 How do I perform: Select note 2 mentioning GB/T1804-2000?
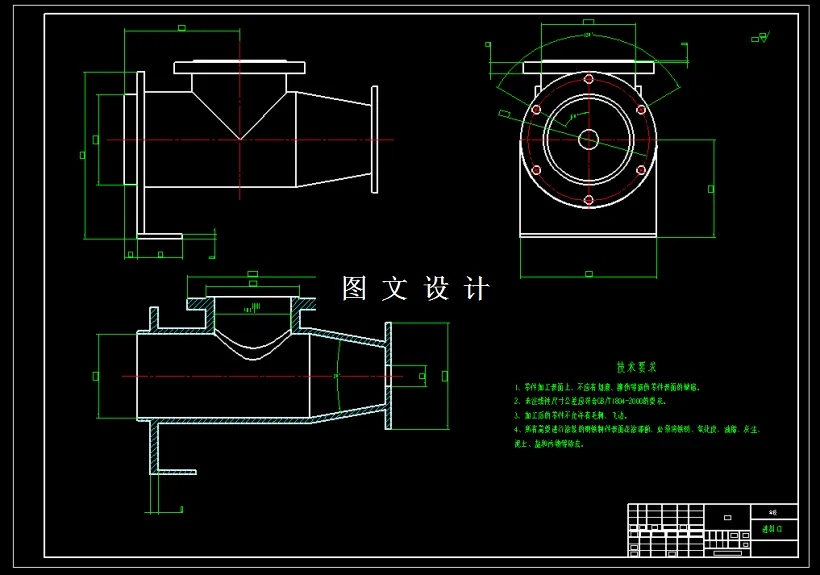(x=590, y=401)
